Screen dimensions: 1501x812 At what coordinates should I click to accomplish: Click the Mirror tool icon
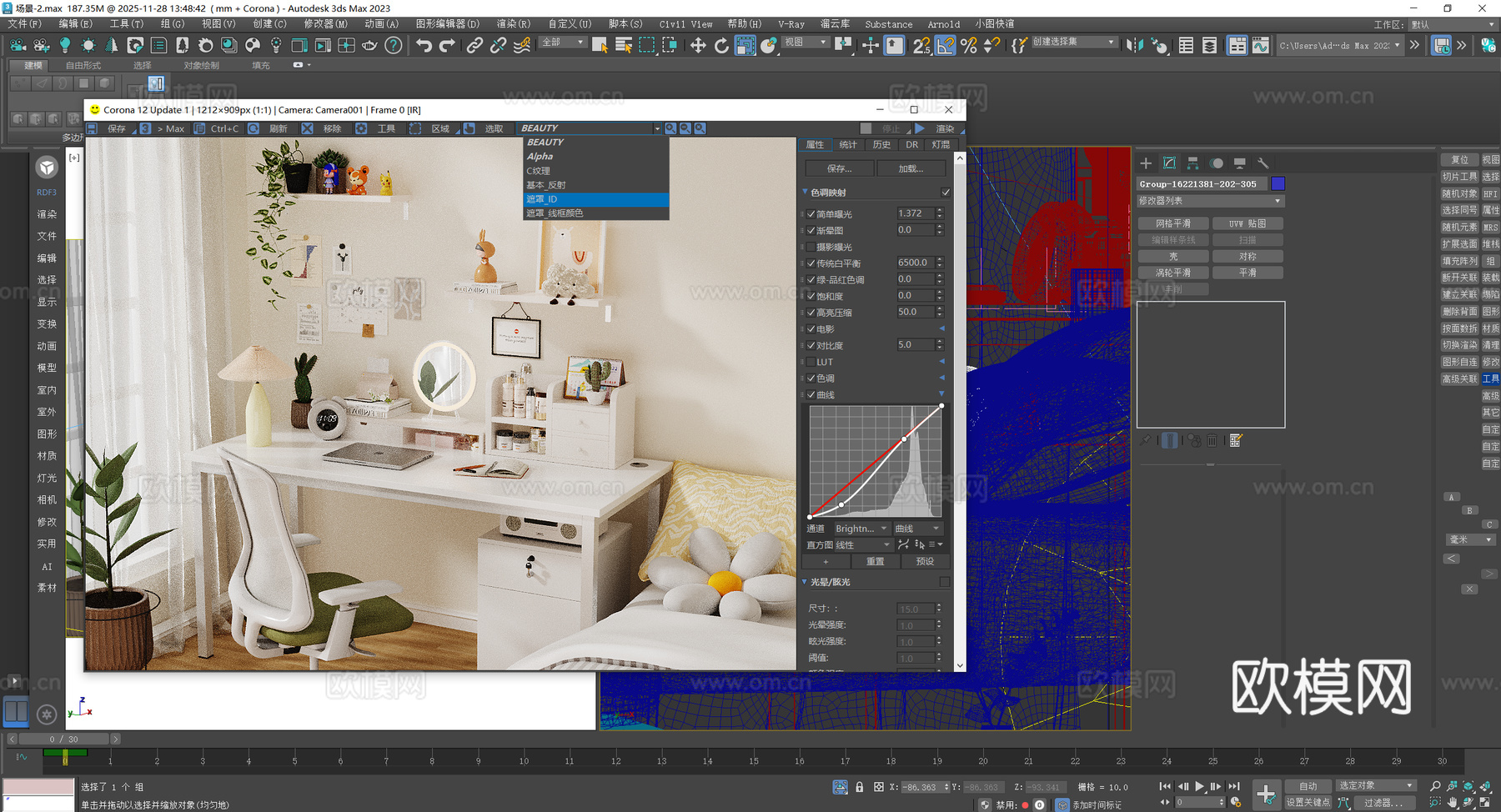tap(1134, 45)
